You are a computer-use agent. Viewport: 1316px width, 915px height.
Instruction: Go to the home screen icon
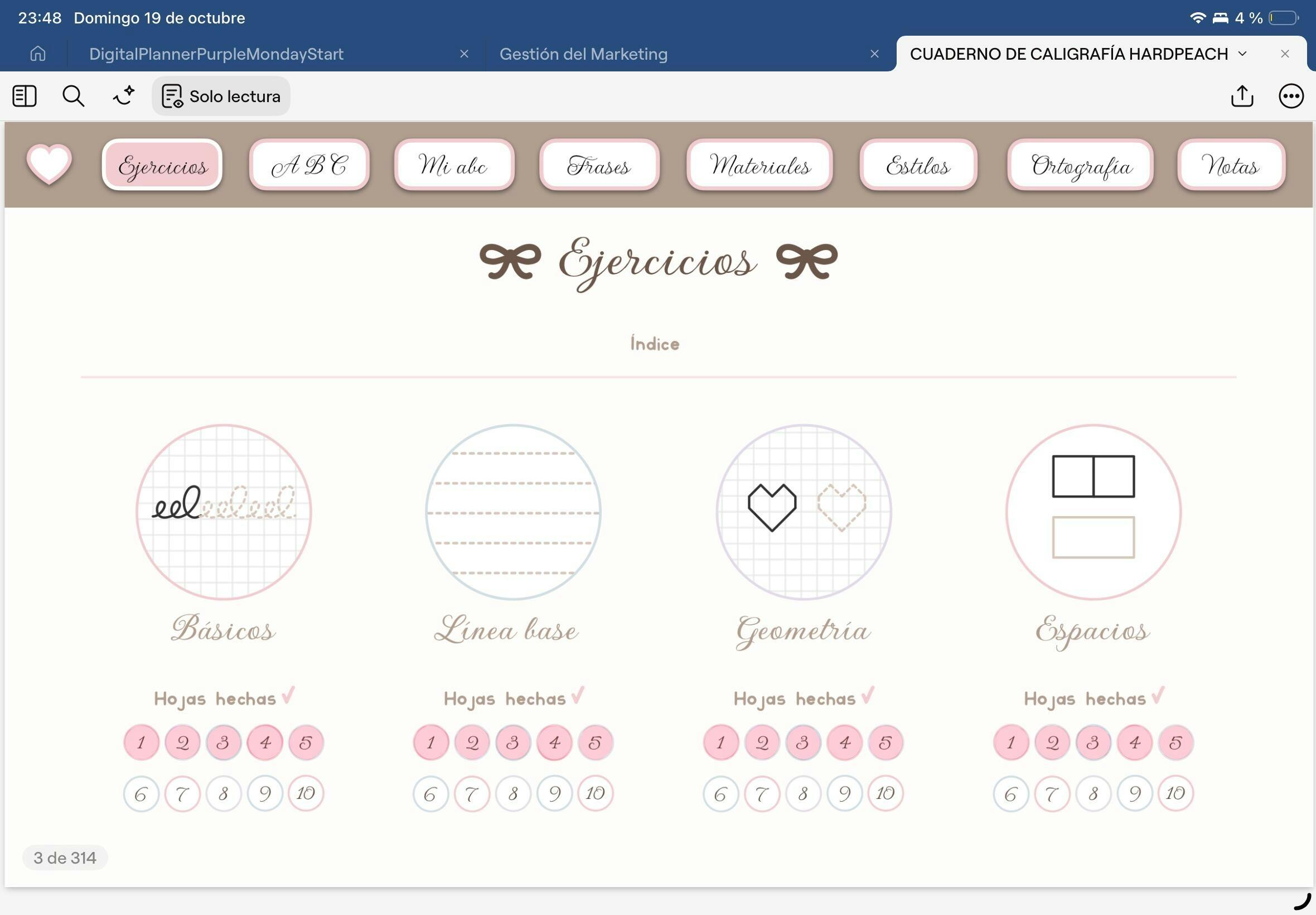pyautogui.click(x=38, y=54)
